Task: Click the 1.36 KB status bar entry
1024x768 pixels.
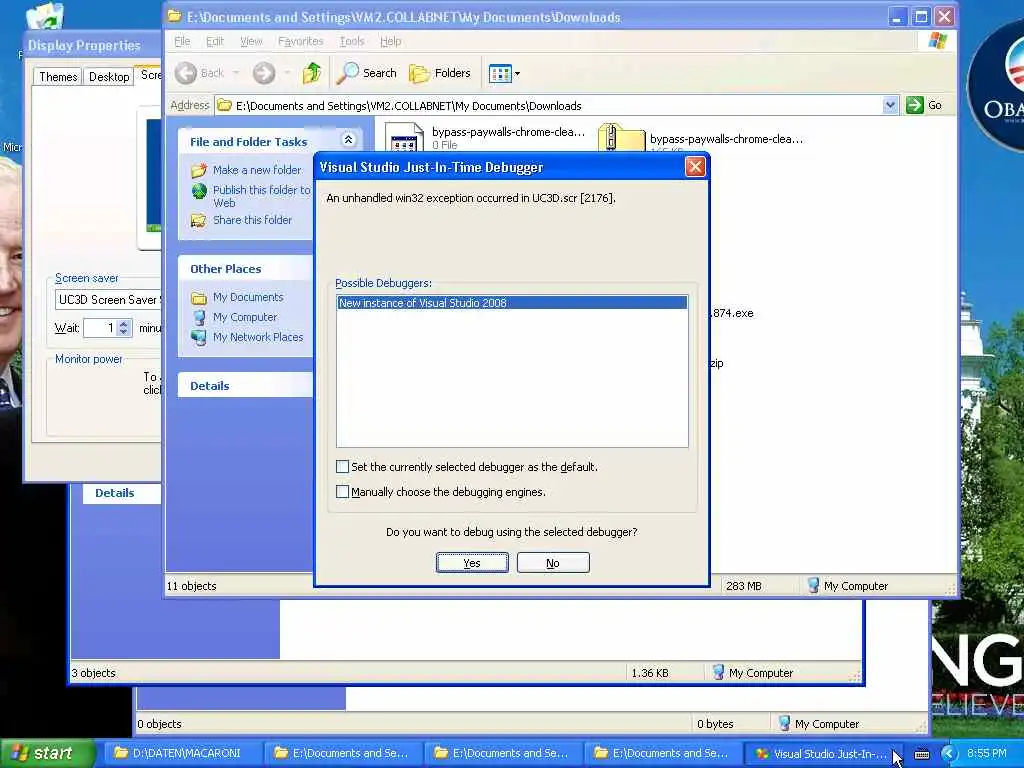Action: (x=650, y=673)
